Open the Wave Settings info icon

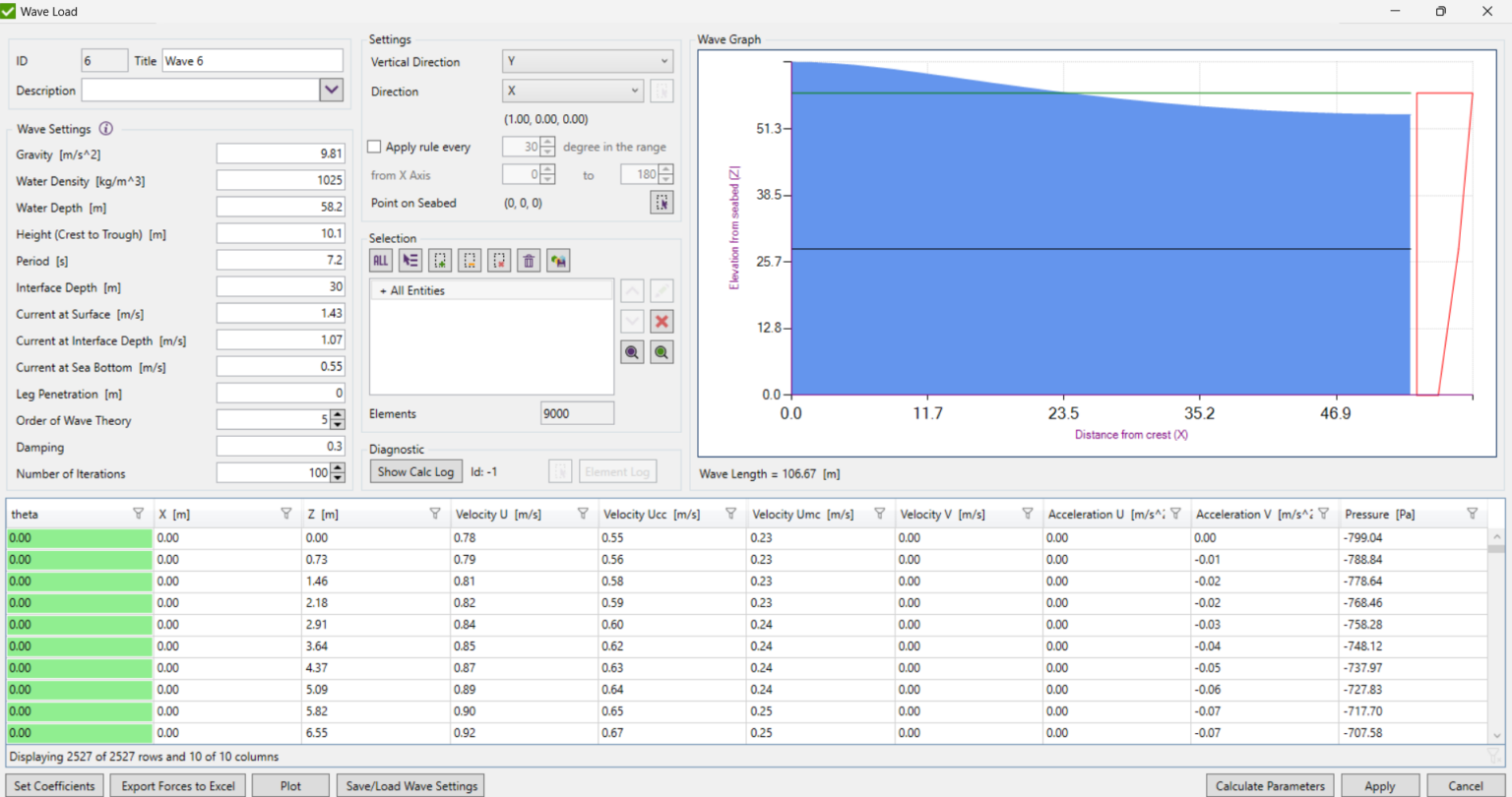[x=106, y=128]
